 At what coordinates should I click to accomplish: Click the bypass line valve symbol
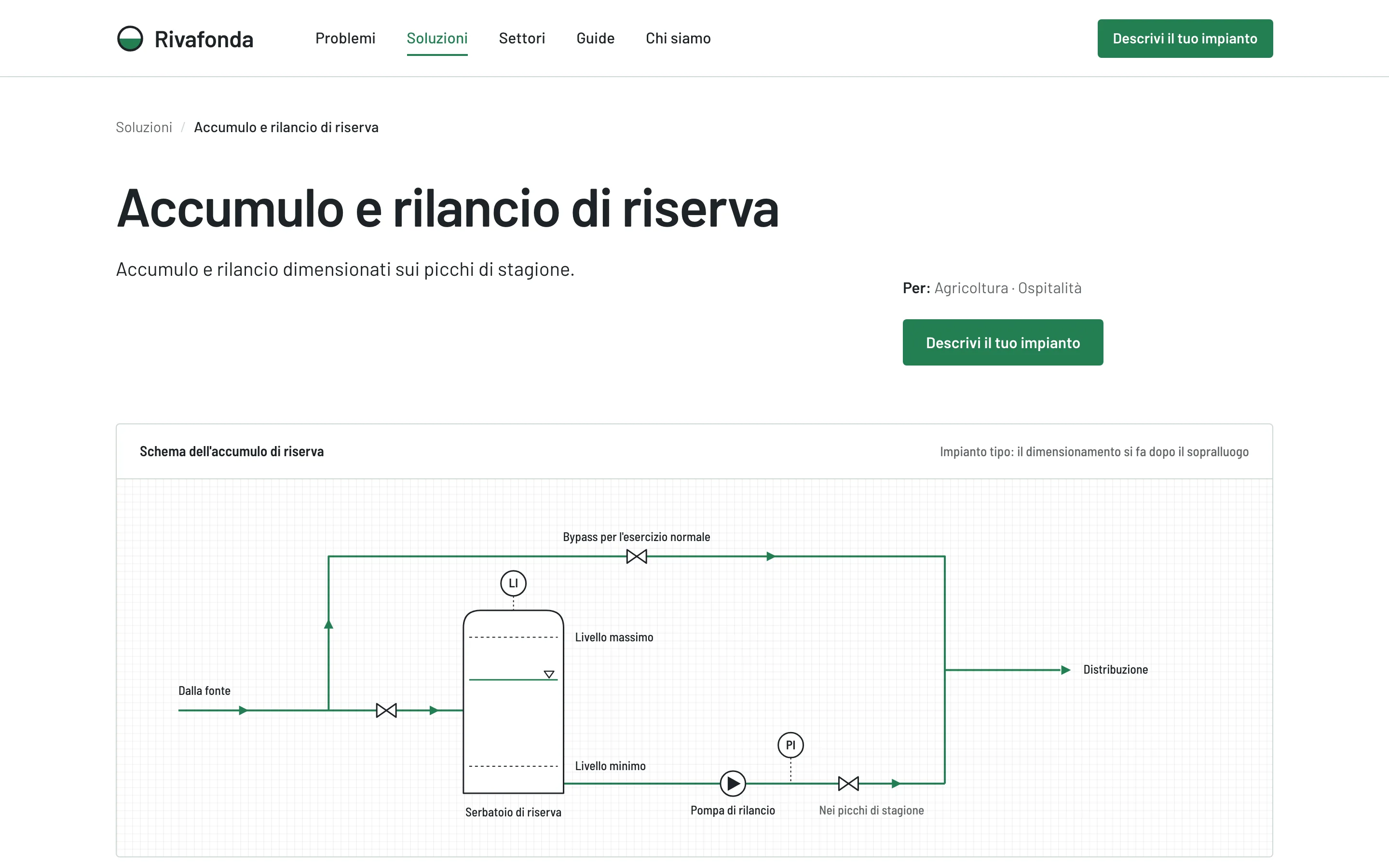(637, 556)
